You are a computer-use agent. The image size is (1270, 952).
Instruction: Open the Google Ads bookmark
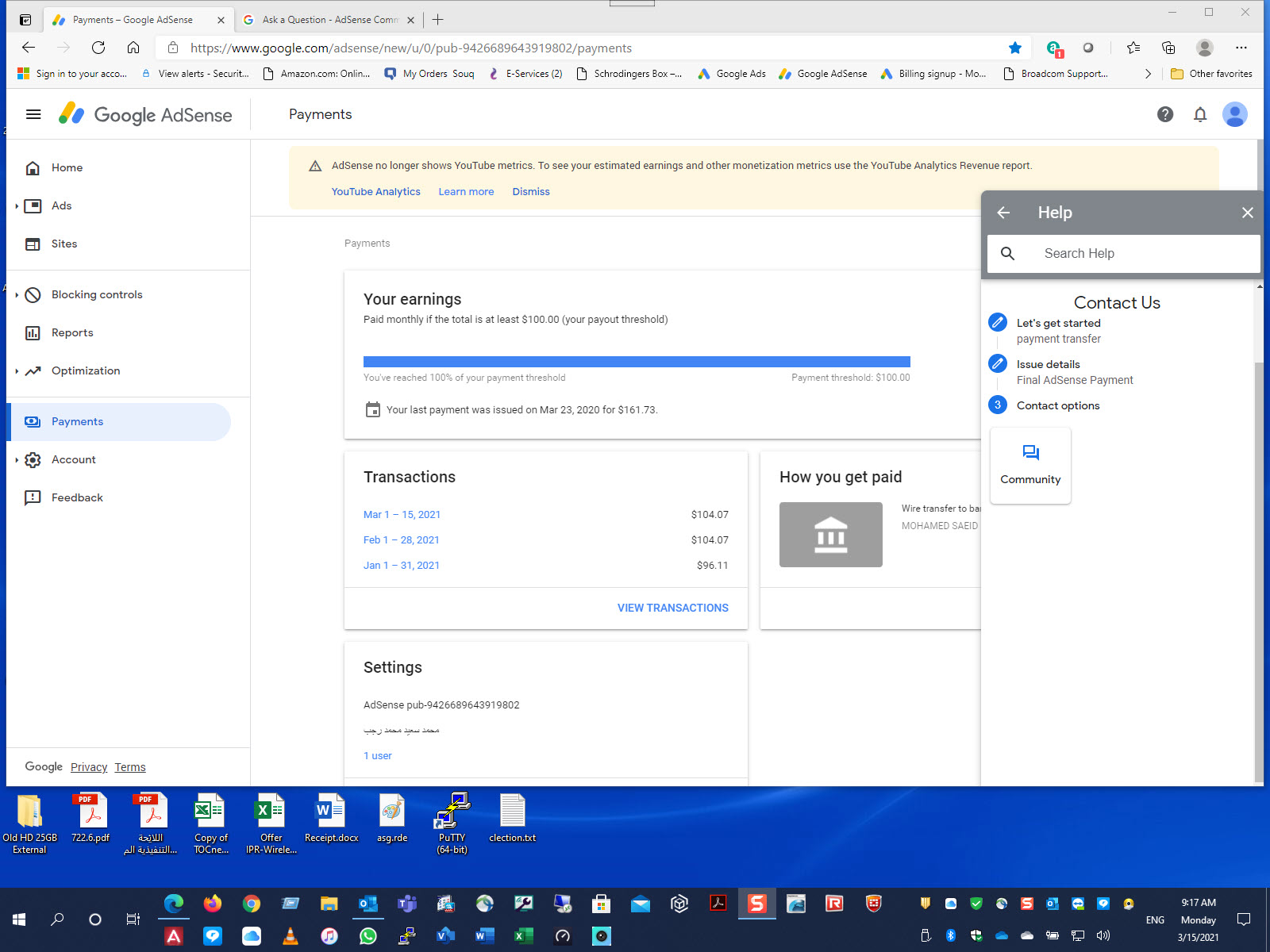click(732, 74)
